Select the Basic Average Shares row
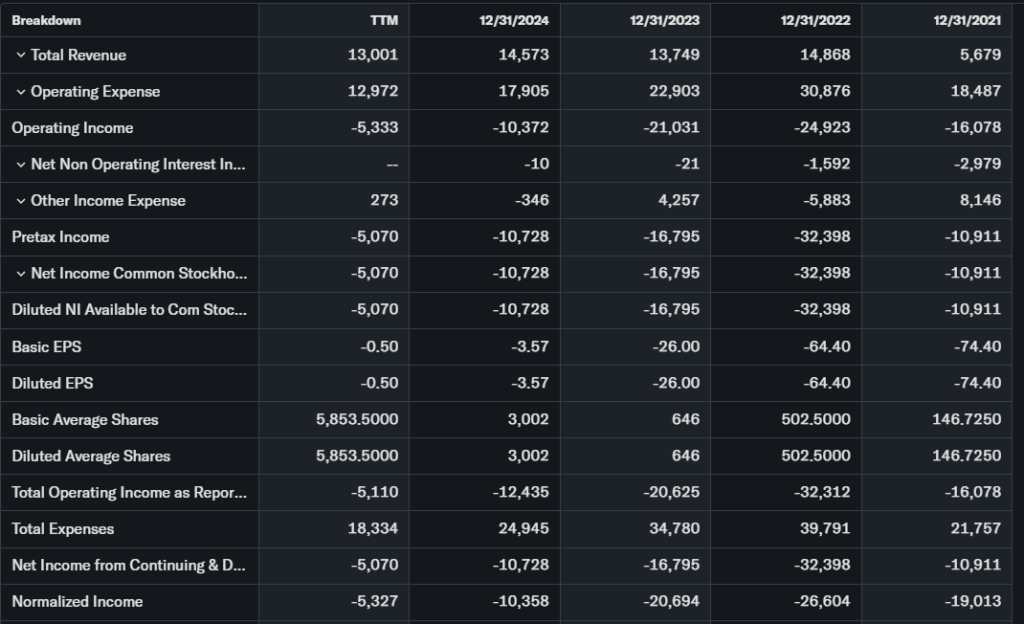The image size is (1024, 624). click(85, 420)
